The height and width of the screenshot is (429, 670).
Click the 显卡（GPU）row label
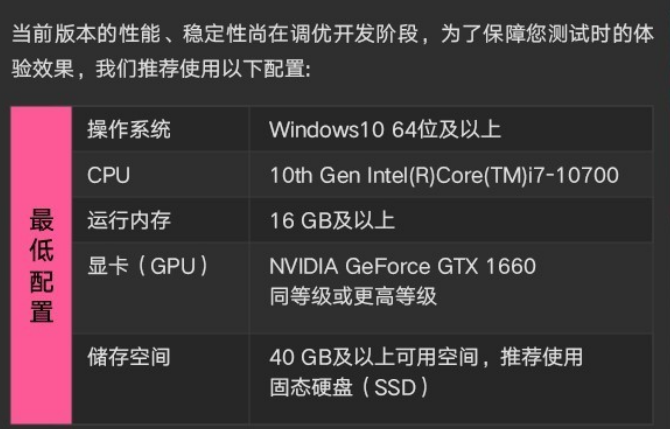point(148,266)
